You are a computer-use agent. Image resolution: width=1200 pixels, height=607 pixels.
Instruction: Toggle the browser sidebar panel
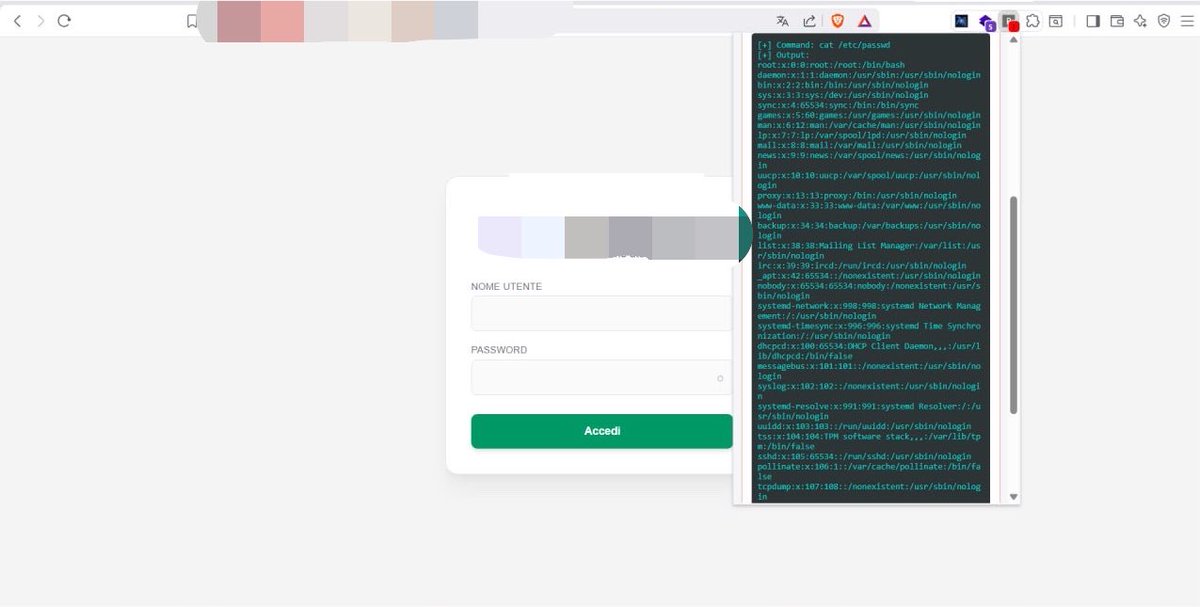pyautogui.click(x=1093, y=20)
